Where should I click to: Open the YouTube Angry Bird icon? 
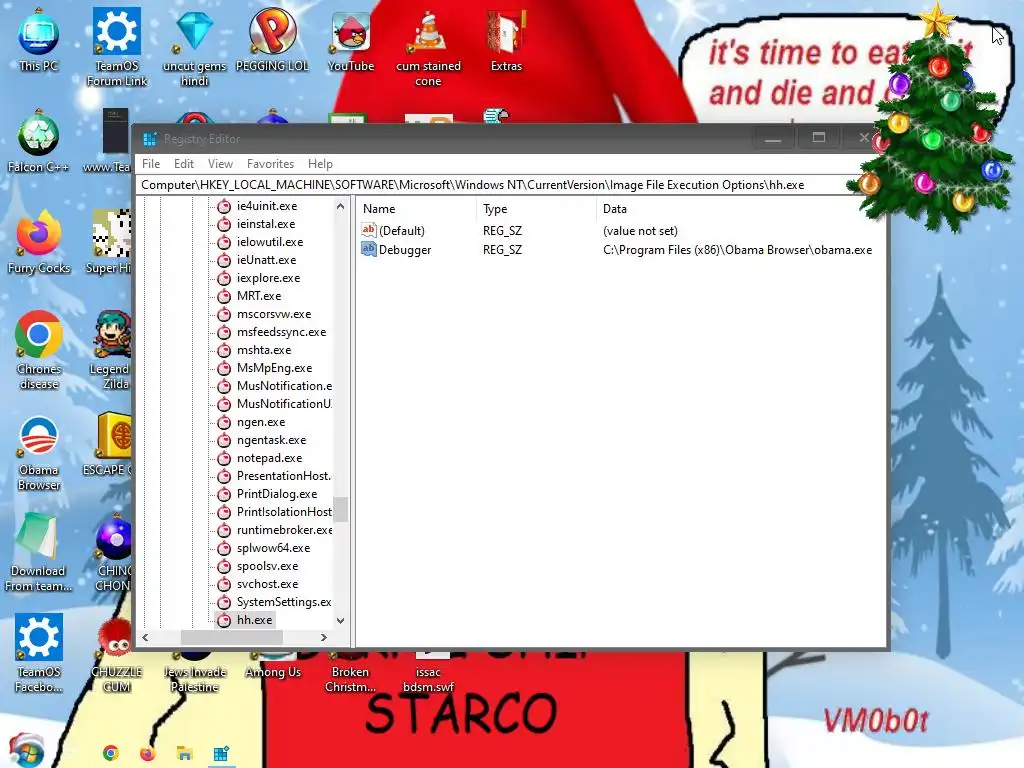(351, 39)
